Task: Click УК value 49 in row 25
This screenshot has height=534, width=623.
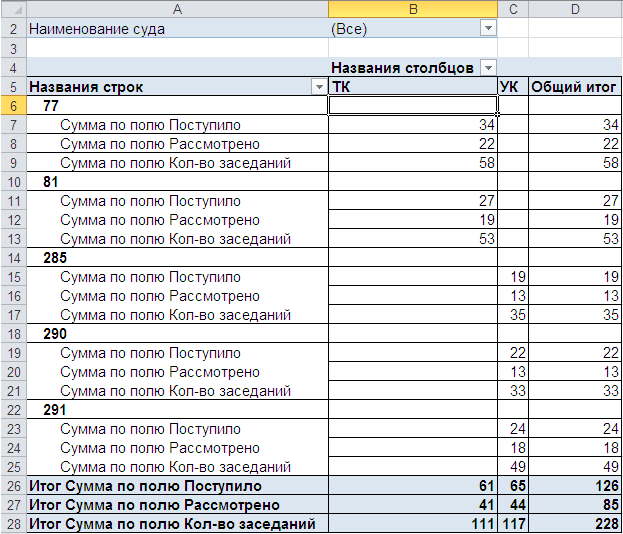Action: tap(513, 467)
